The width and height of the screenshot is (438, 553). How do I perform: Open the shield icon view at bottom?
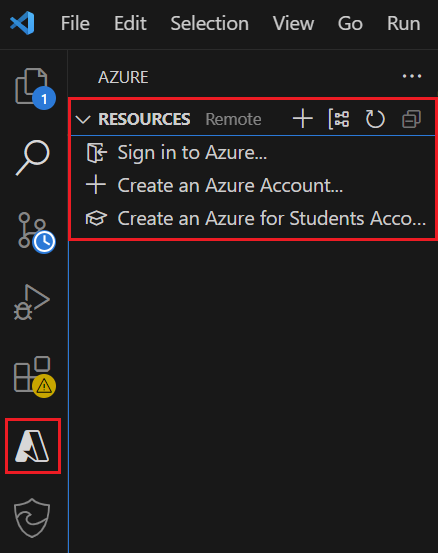[x=32, y=517]
